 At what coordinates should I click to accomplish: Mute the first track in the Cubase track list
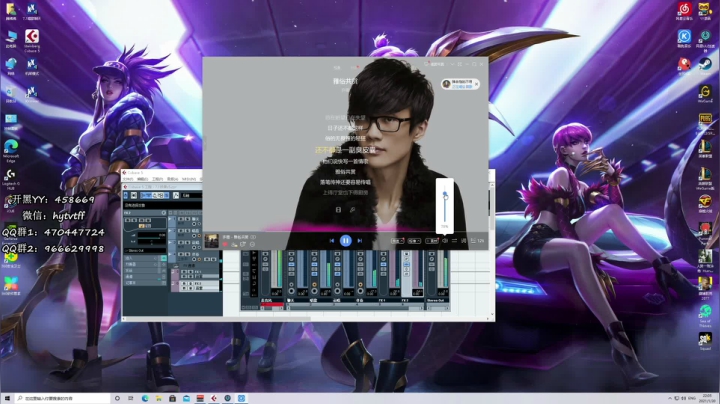coord(180,219)
